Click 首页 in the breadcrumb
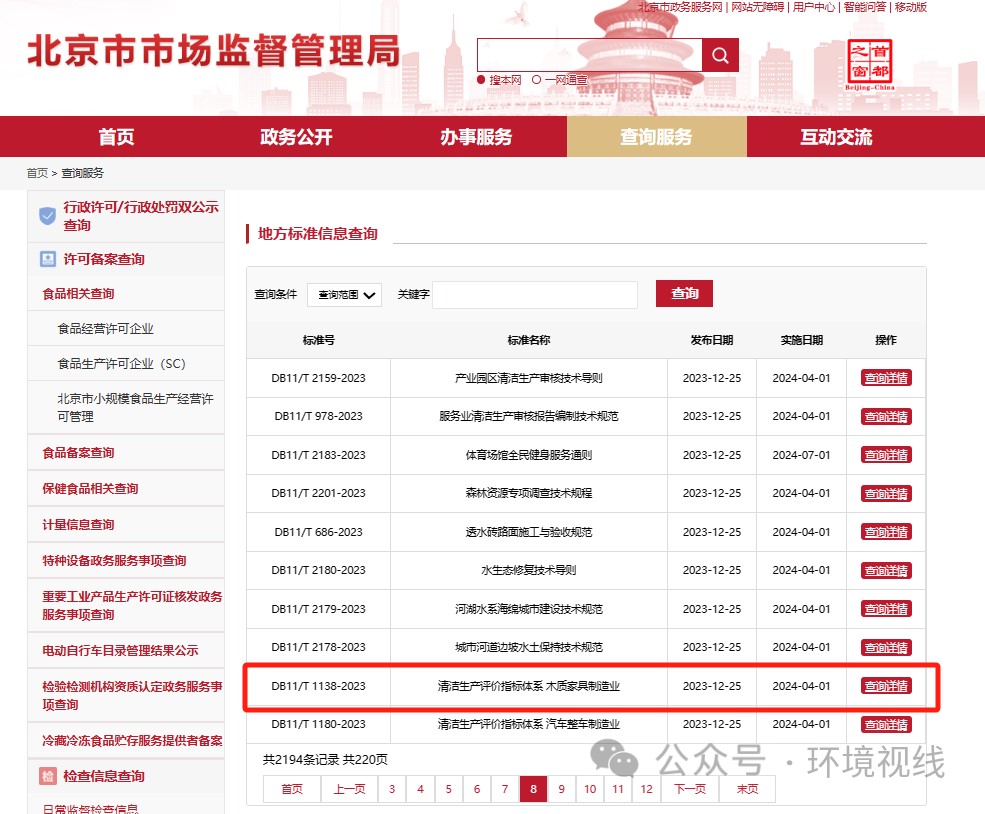 [37, 173]
